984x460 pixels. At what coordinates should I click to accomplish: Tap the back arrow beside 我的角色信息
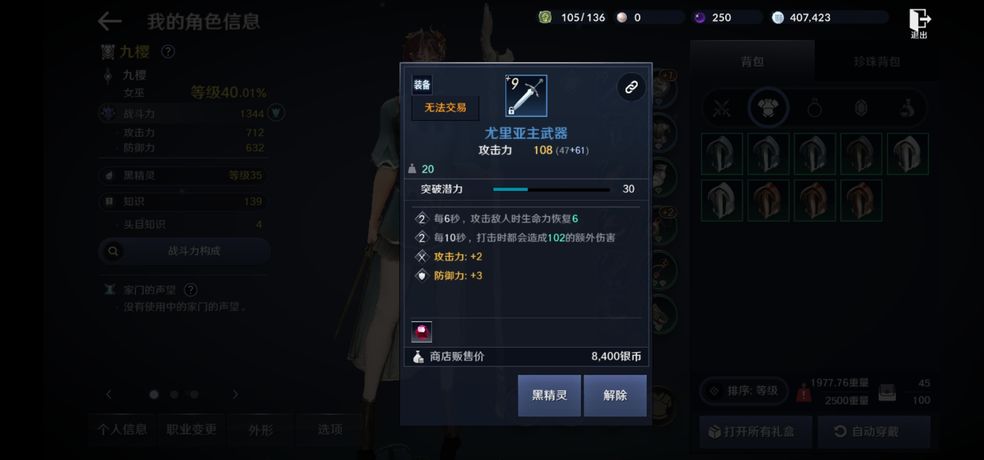coord(110,21)
